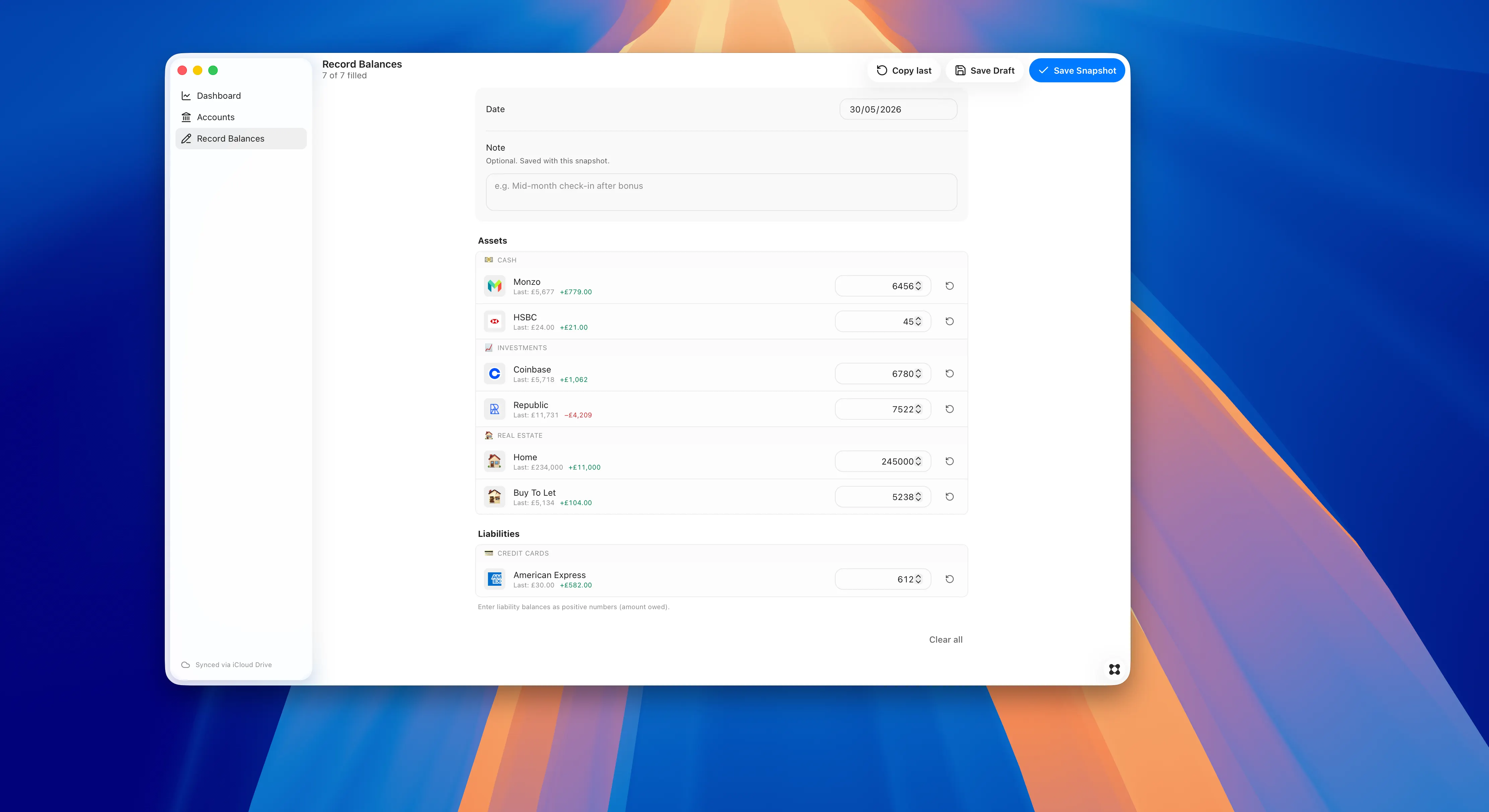Click the Buy To Let house icon
This screenshot has width=1489, height=812.
coord(495,497)
